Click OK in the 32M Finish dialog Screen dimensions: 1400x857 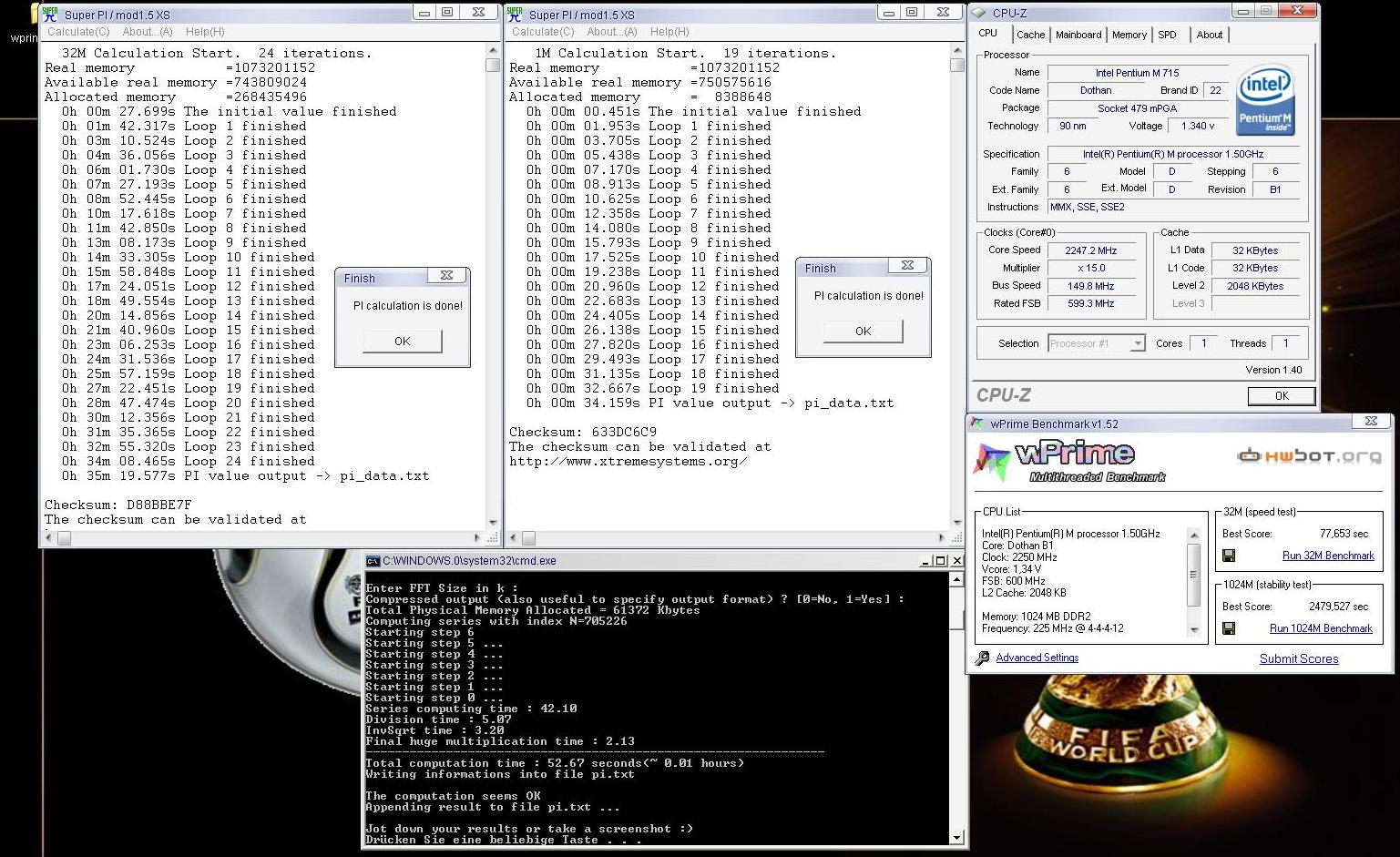point(403,341)
